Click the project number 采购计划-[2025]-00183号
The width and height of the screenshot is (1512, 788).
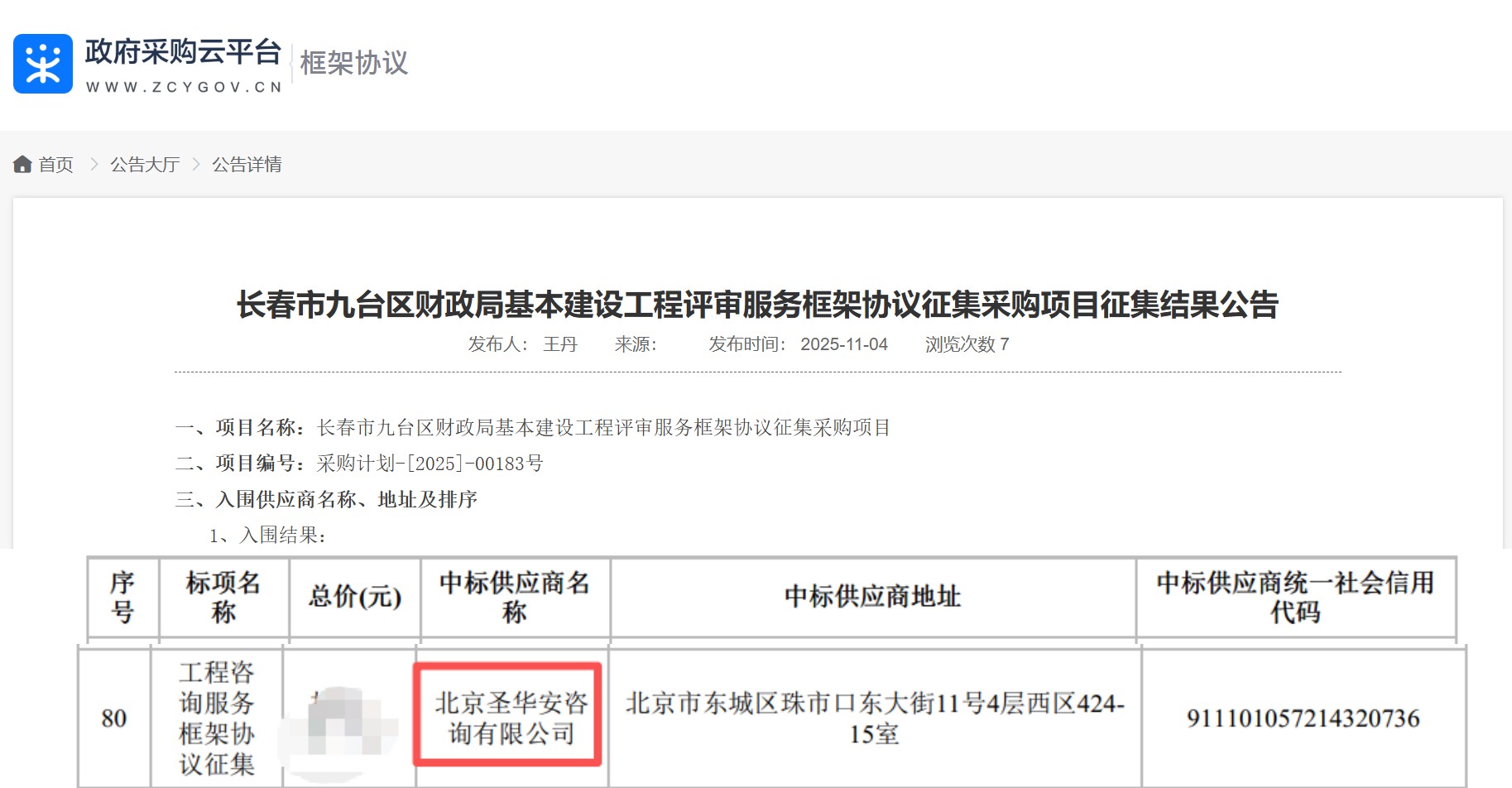[430, 464]
